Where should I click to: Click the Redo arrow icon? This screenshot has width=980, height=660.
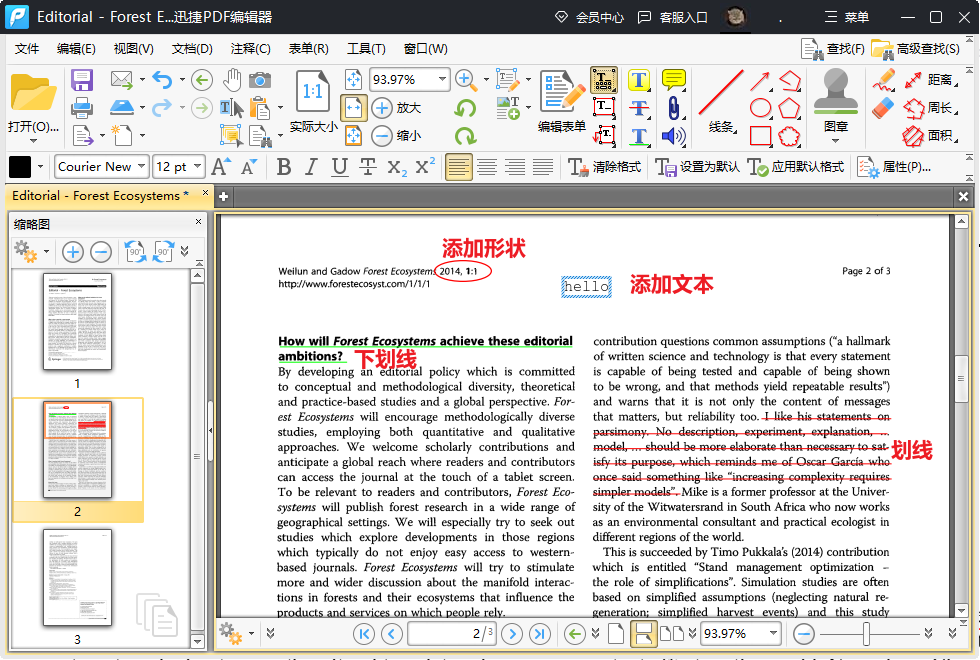pos(162,108)
